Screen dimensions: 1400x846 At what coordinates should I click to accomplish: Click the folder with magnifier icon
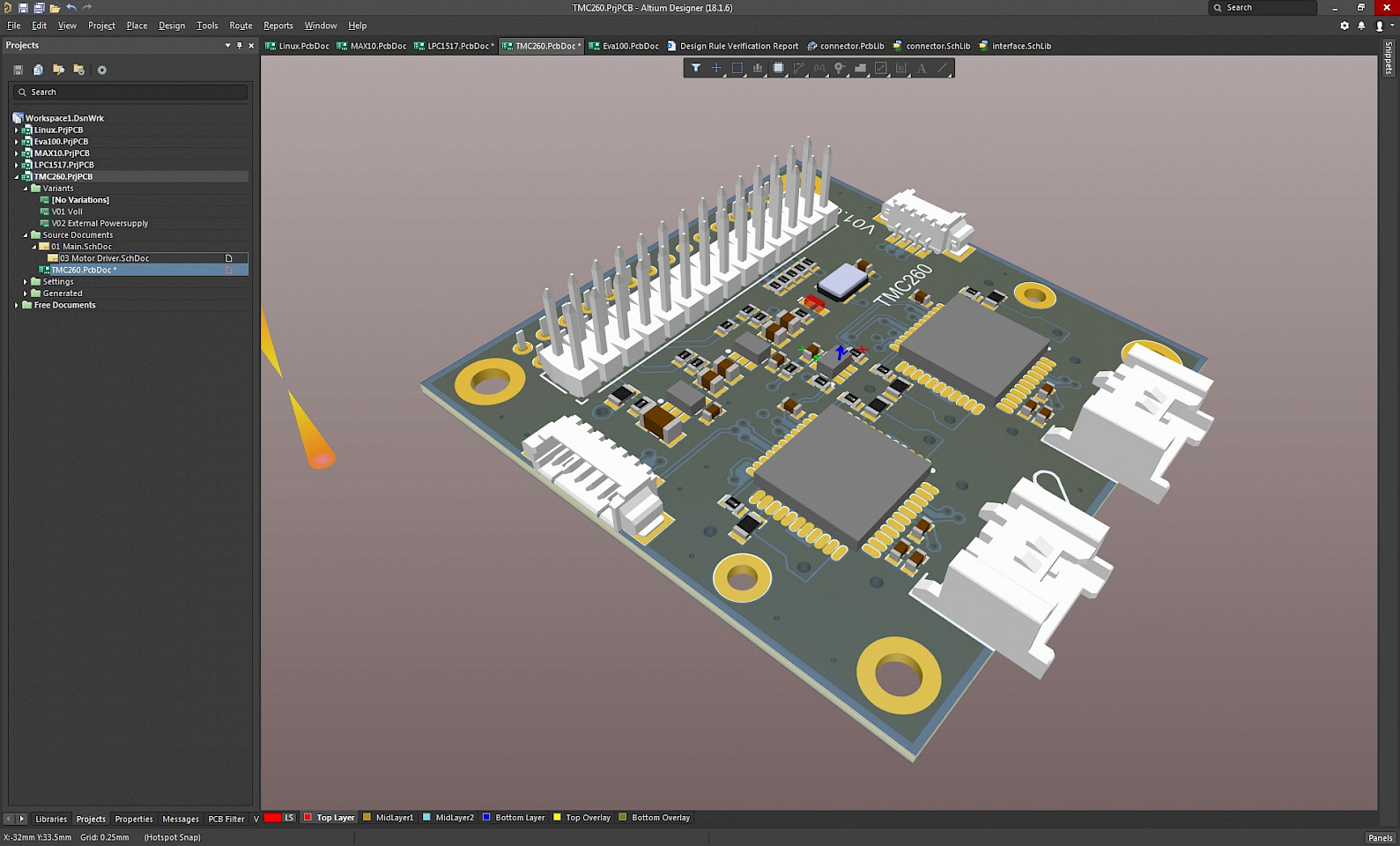(x=58, y=70)
